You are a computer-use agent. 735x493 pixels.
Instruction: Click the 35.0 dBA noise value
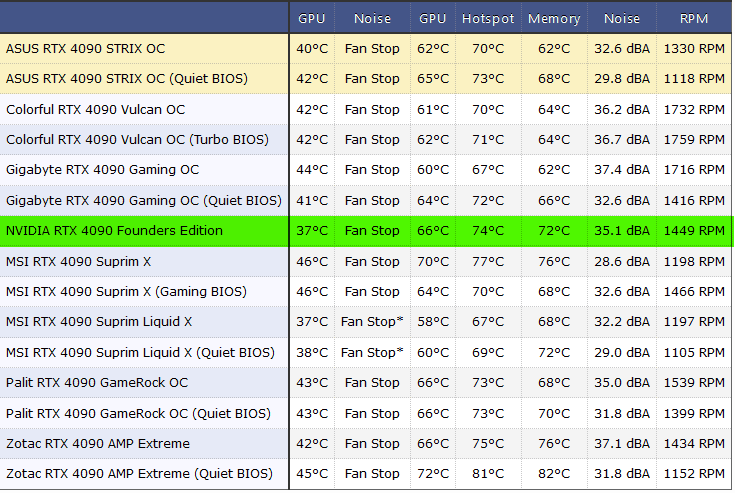[622, 382]
